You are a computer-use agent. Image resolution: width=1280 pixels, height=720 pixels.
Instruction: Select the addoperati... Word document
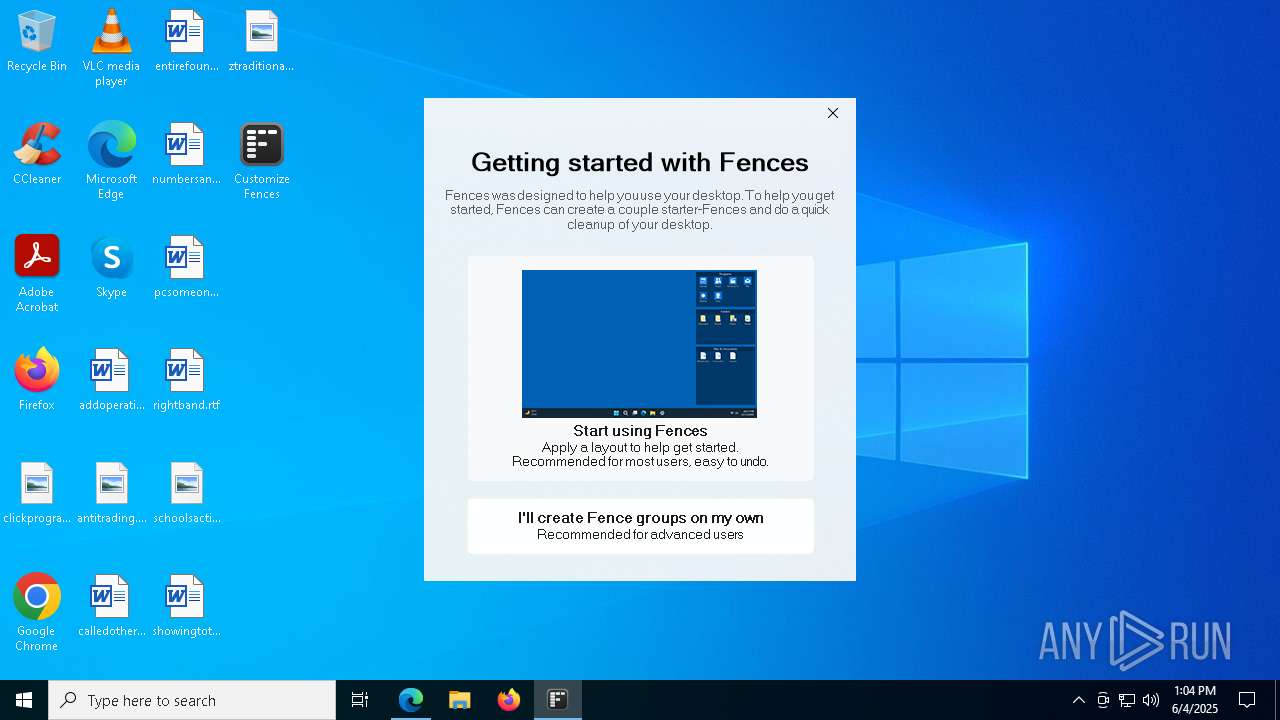click(111, 381)
